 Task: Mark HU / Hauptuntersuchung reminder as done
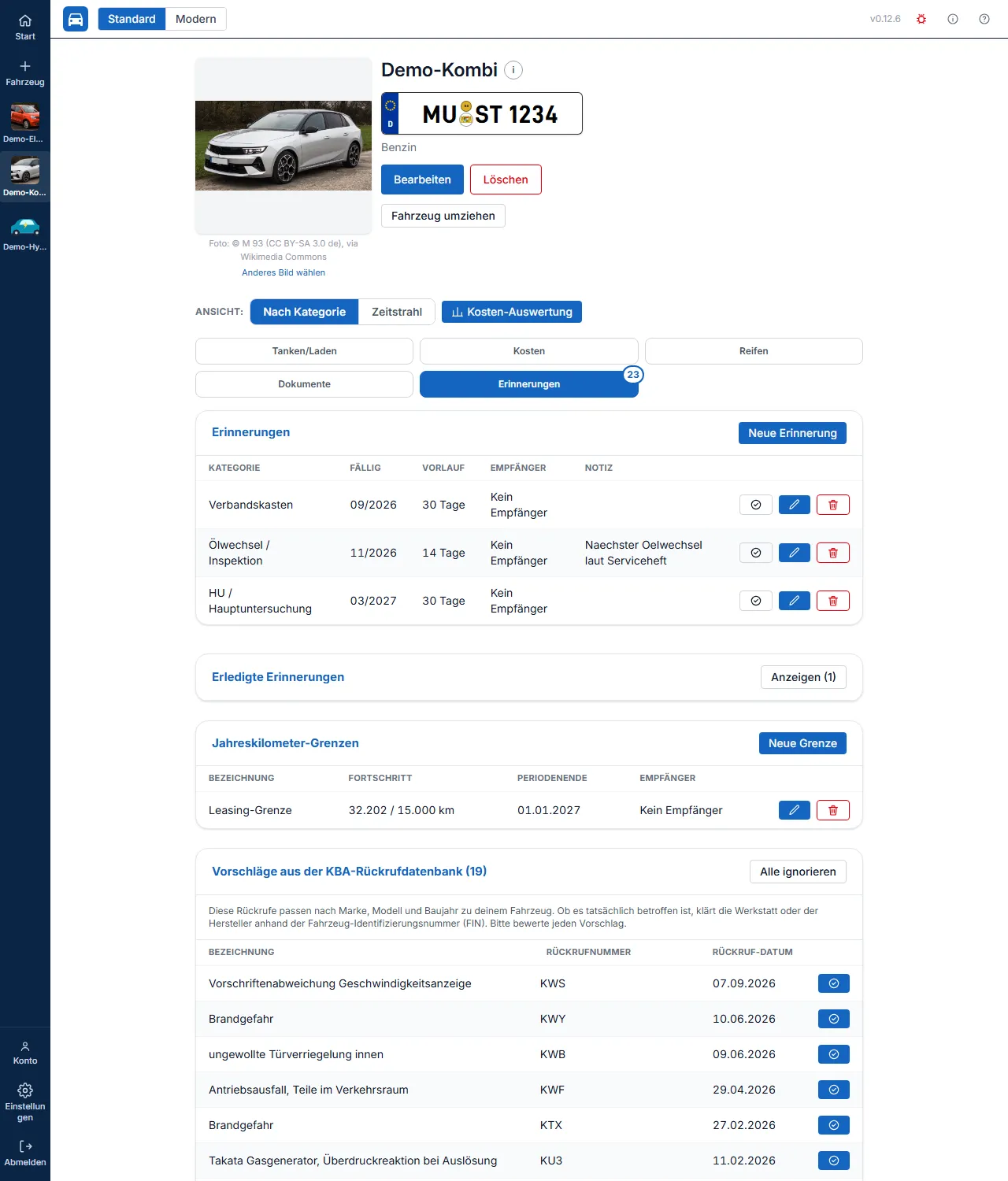pos(756,601)
